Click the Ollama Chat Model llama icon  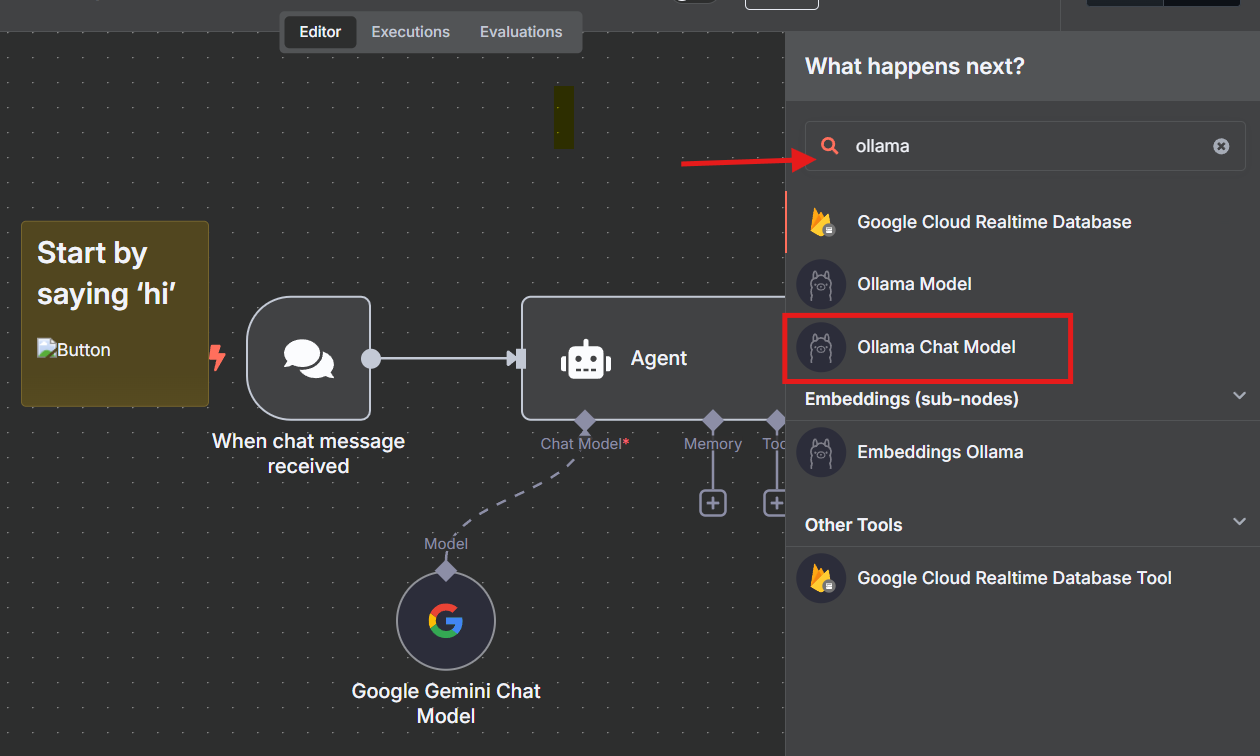point(822,347)
